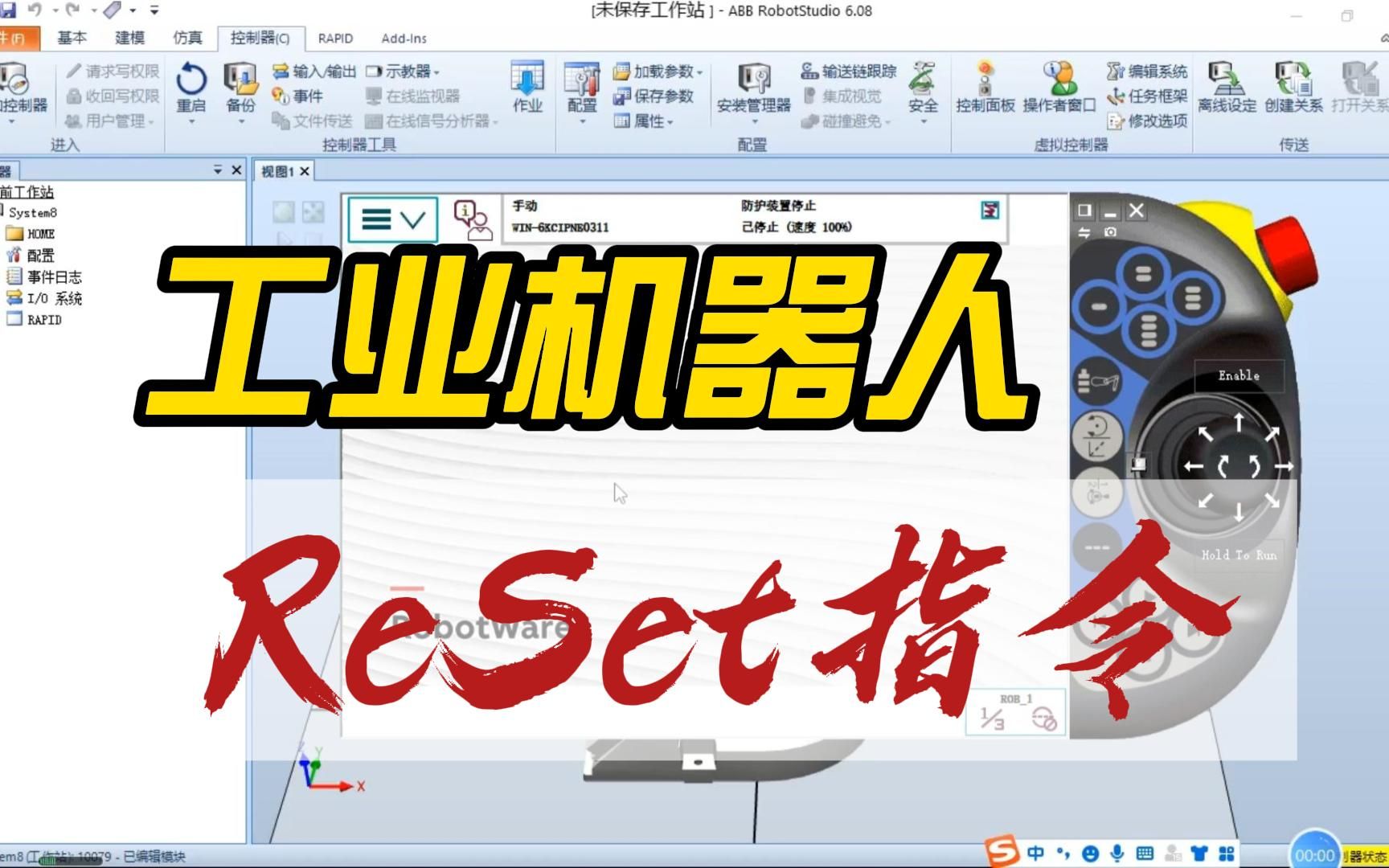1389x868 pixels.
Task: Toggle the Hold To Run button
Action: pos(1239,555)
